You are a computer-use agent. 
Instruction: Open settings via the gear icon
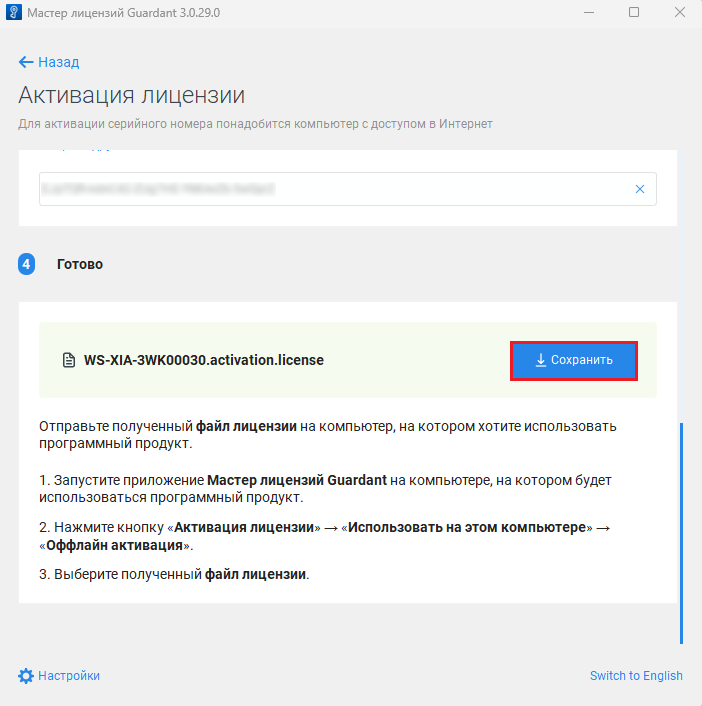point(26,676)
